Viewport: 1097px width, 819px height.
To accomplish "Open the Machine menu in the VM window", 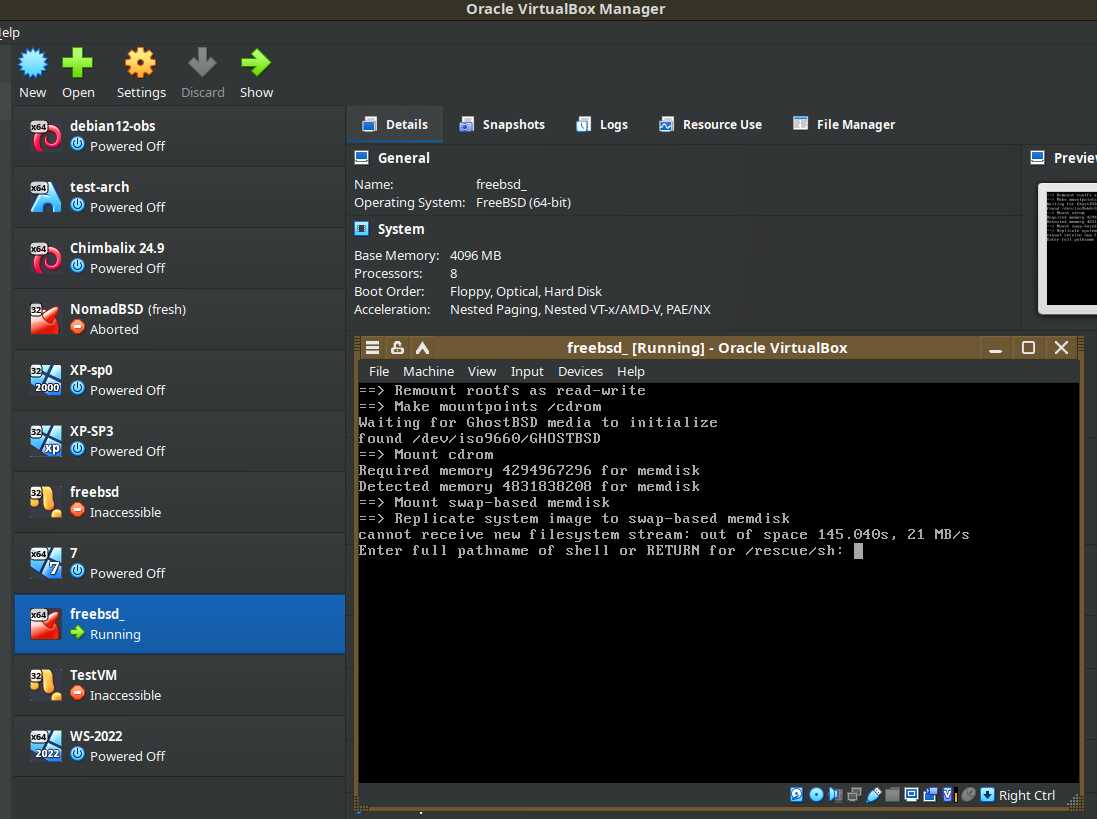I will click(x=428, y=371).
